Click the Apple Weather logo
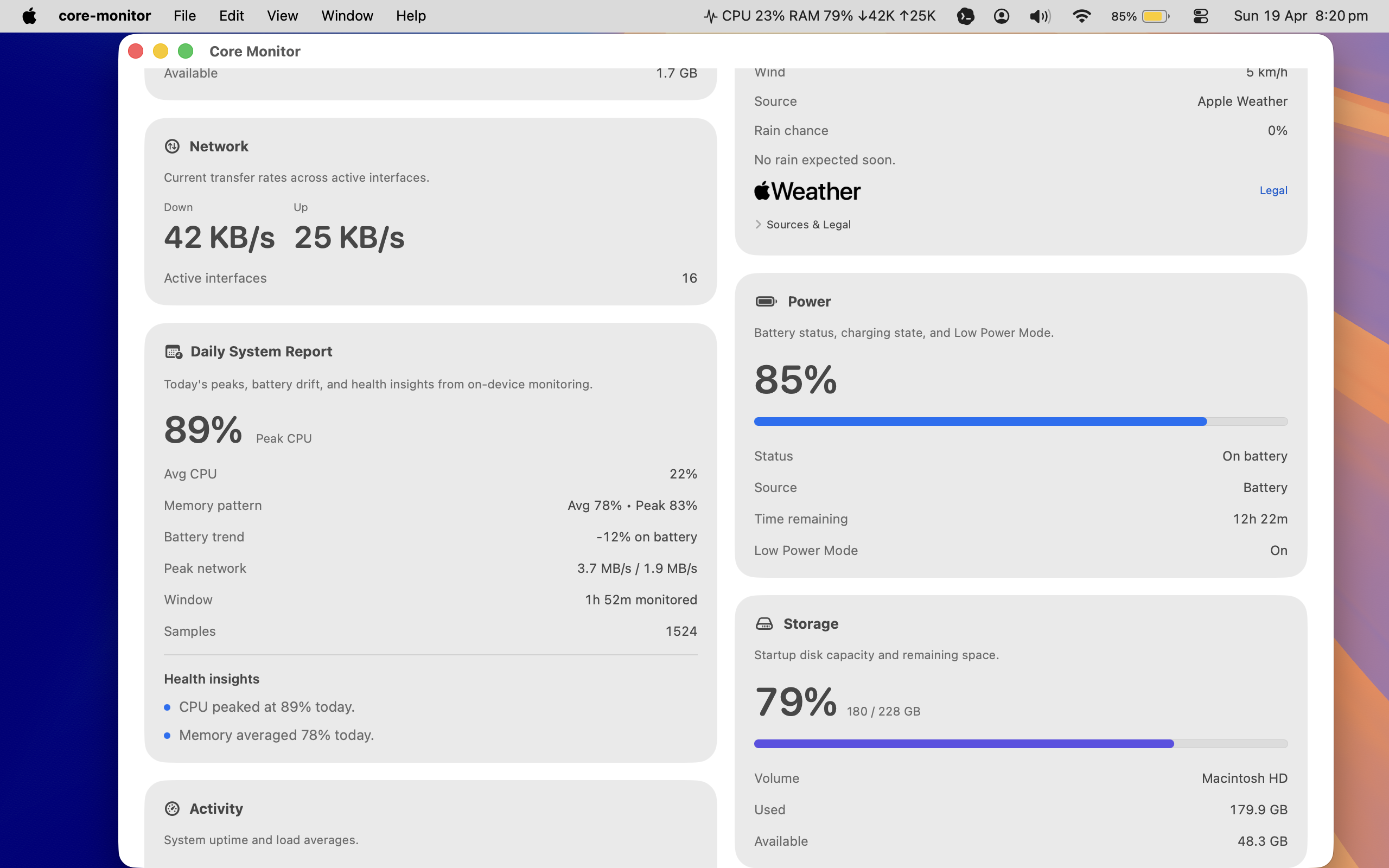This screenshot has width=1389, height=868. coord(807,191)
